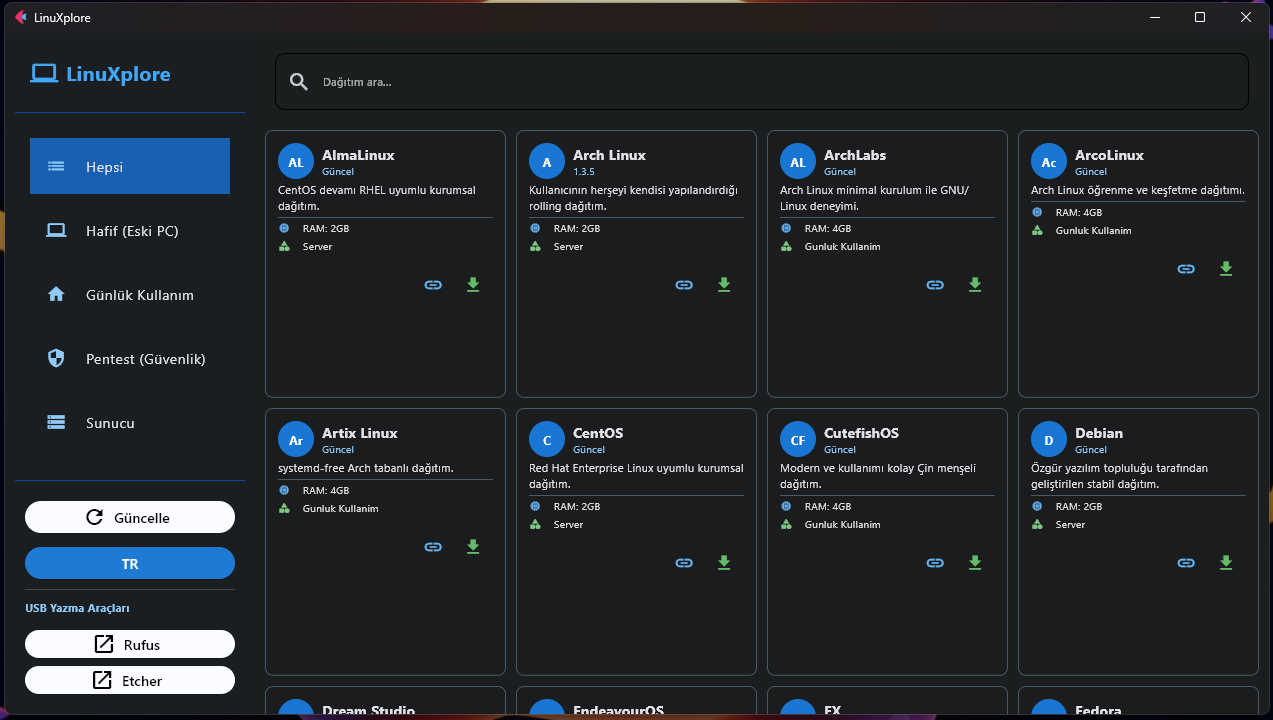1273x720 pixels.
Task: Click the search magnifier icon
Action: coord(298,82)
